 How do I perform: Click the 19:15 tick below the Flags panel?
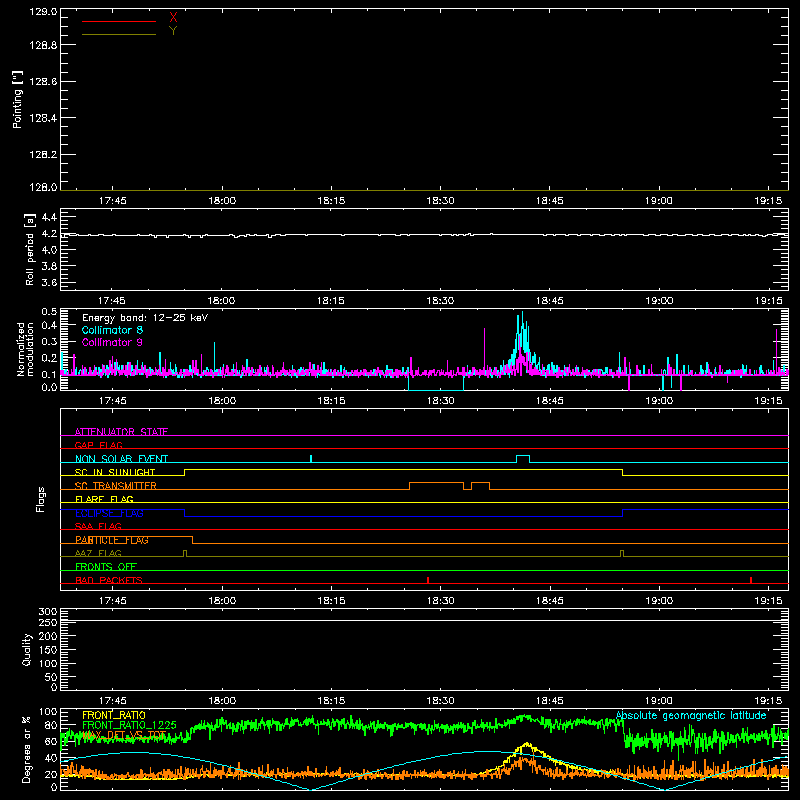(768, 601)
